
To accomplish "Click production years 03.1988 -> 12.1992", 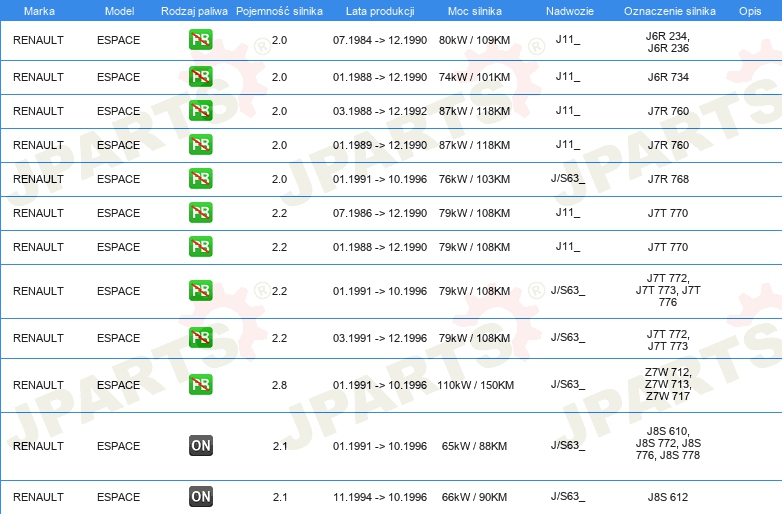I will click(380, 111).
